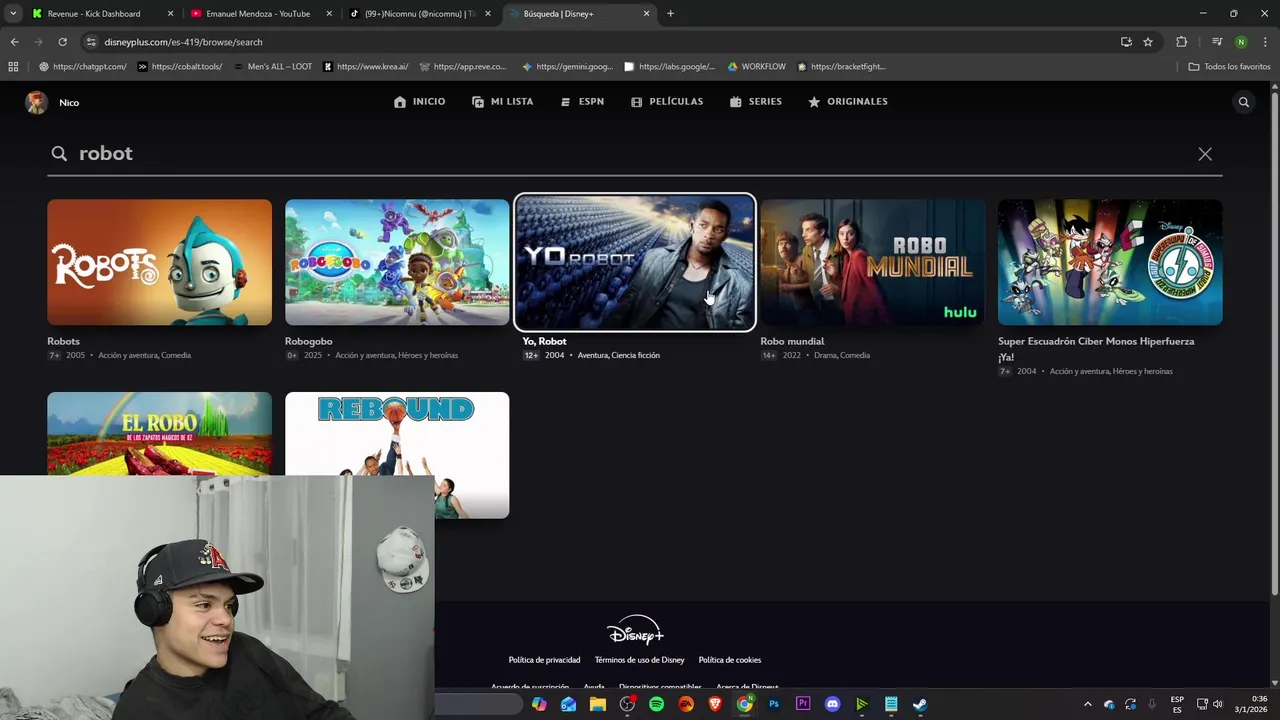
Task: Open Premiere Pro from the taskbar
Action: [803, 704]
